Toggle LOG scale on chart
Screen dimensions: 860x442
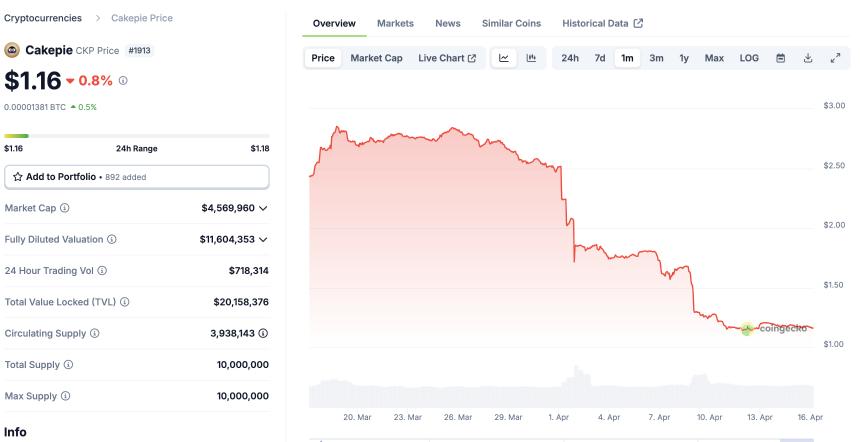coord(749,58)
